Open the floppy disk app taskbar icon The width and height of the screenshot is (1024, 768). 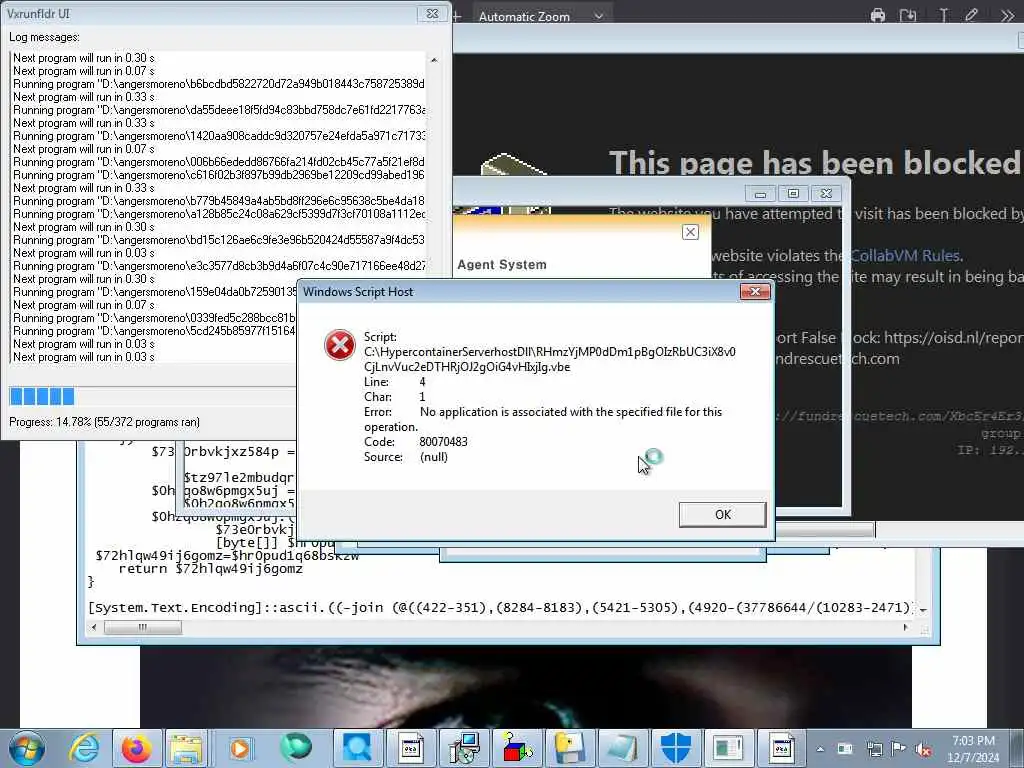569,748
